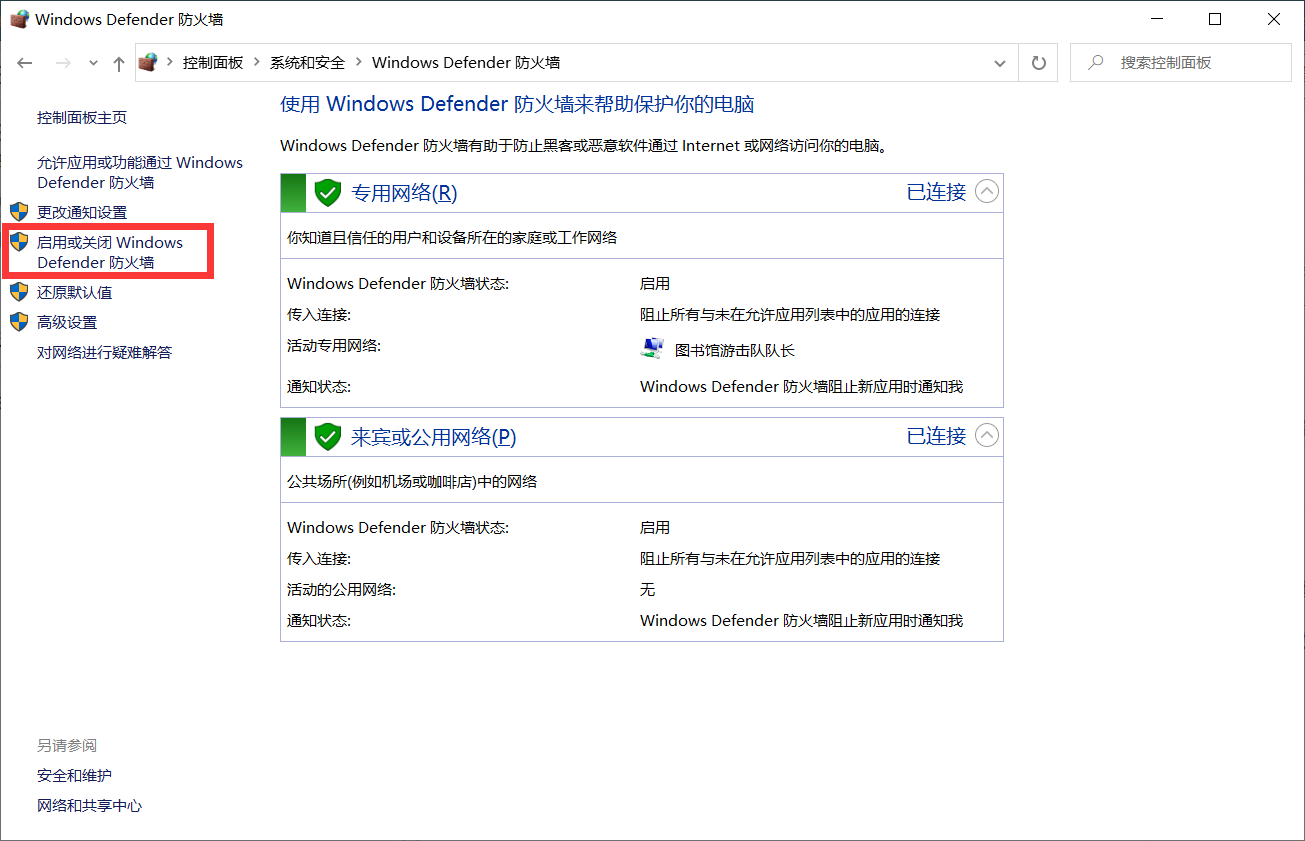Click the green checkmark shield for 专用网络
The image size is (1305, 841).
click(x=327, y=192)
